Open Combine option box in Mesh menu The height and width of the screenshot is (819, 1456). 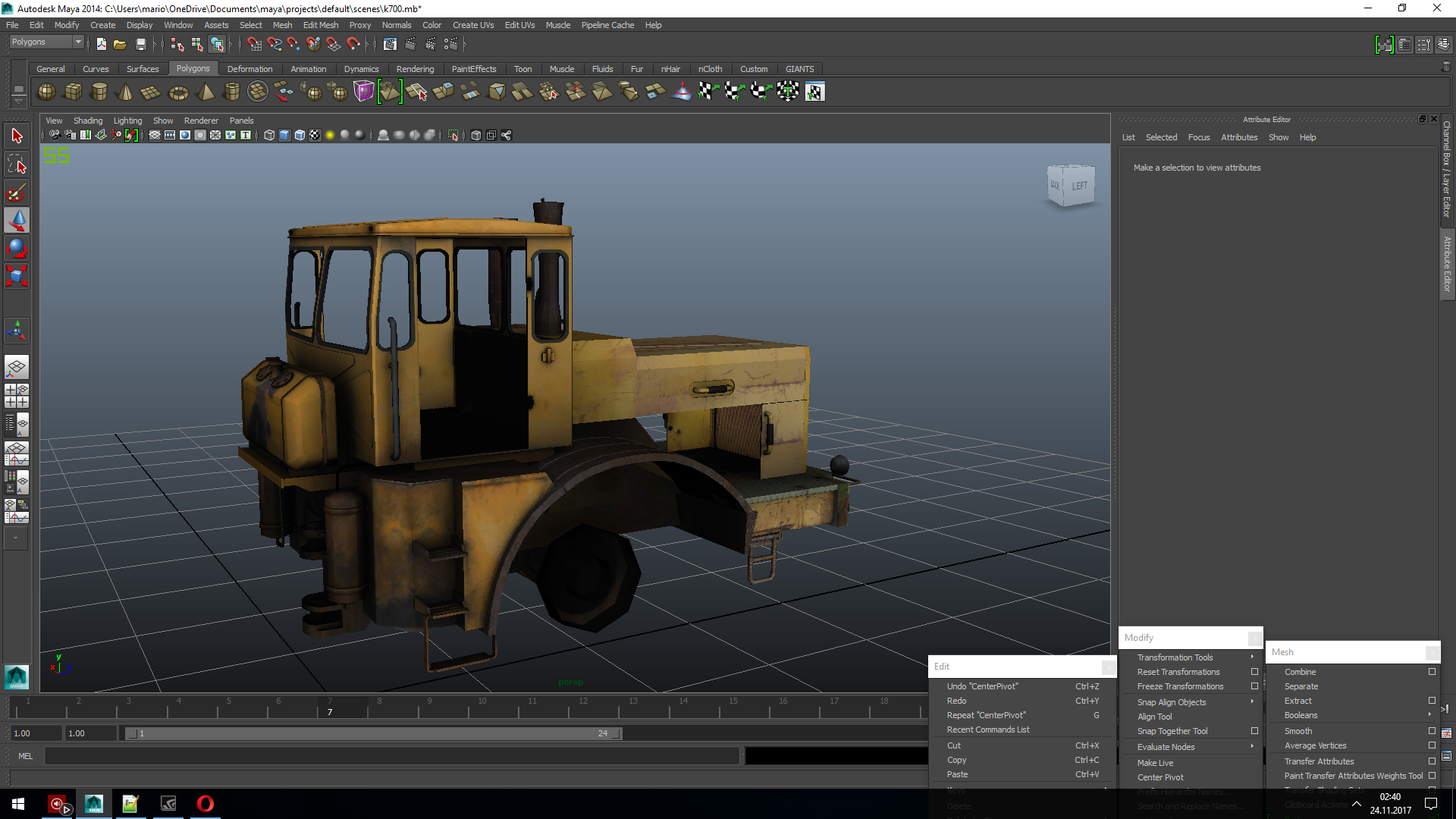(x=1432, y=672)
